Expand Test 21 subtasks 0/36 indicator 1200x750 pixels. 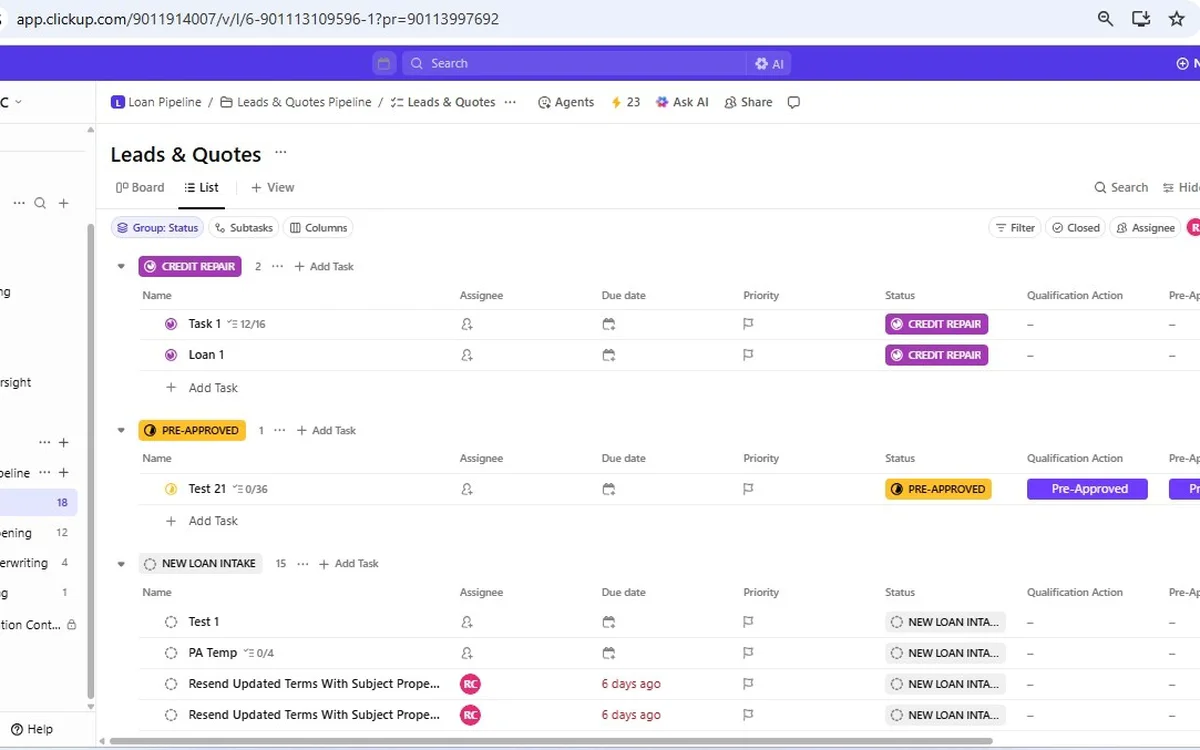coord(250,489)
